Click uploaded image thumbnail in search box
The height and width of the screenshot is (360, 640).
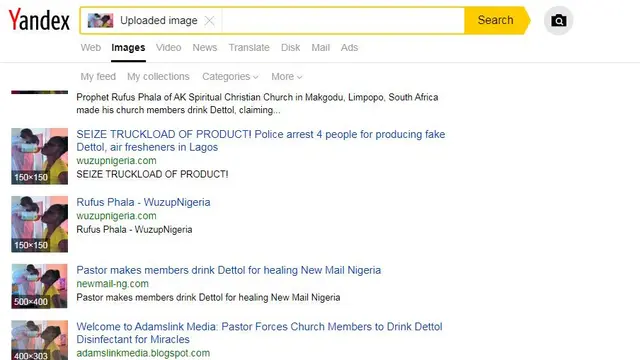(100, 20)
